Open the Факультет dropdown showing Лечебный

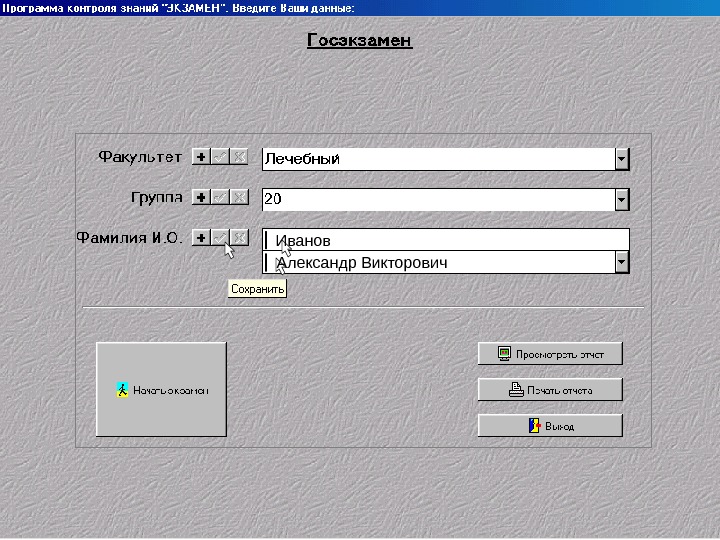coord(622,159)
